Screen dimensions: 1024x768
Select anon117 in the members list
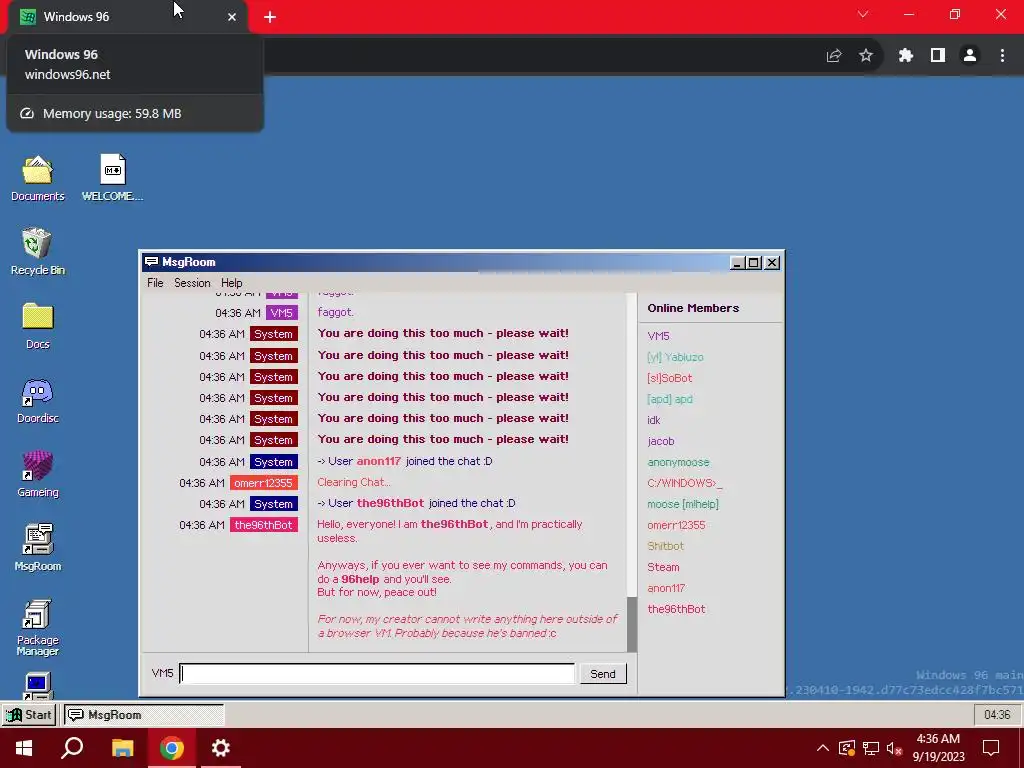click(x=666, y=588)
